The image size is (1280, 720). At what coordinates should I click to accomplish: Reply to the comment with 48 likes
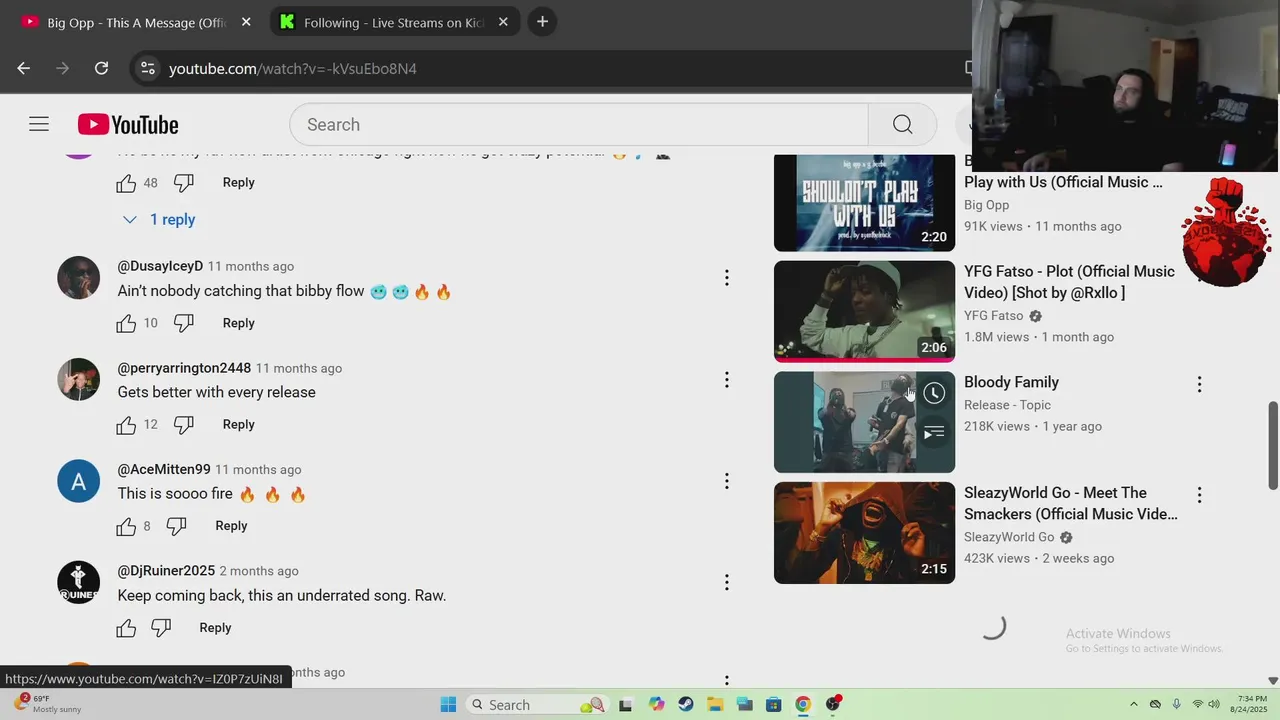[238, 182]
